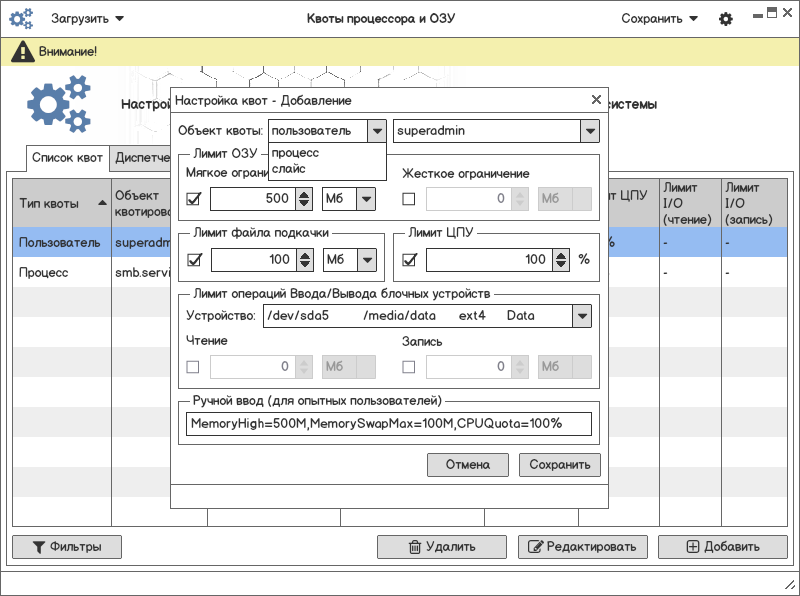Enable the I/O read limit checkbox

click(194, 367)
